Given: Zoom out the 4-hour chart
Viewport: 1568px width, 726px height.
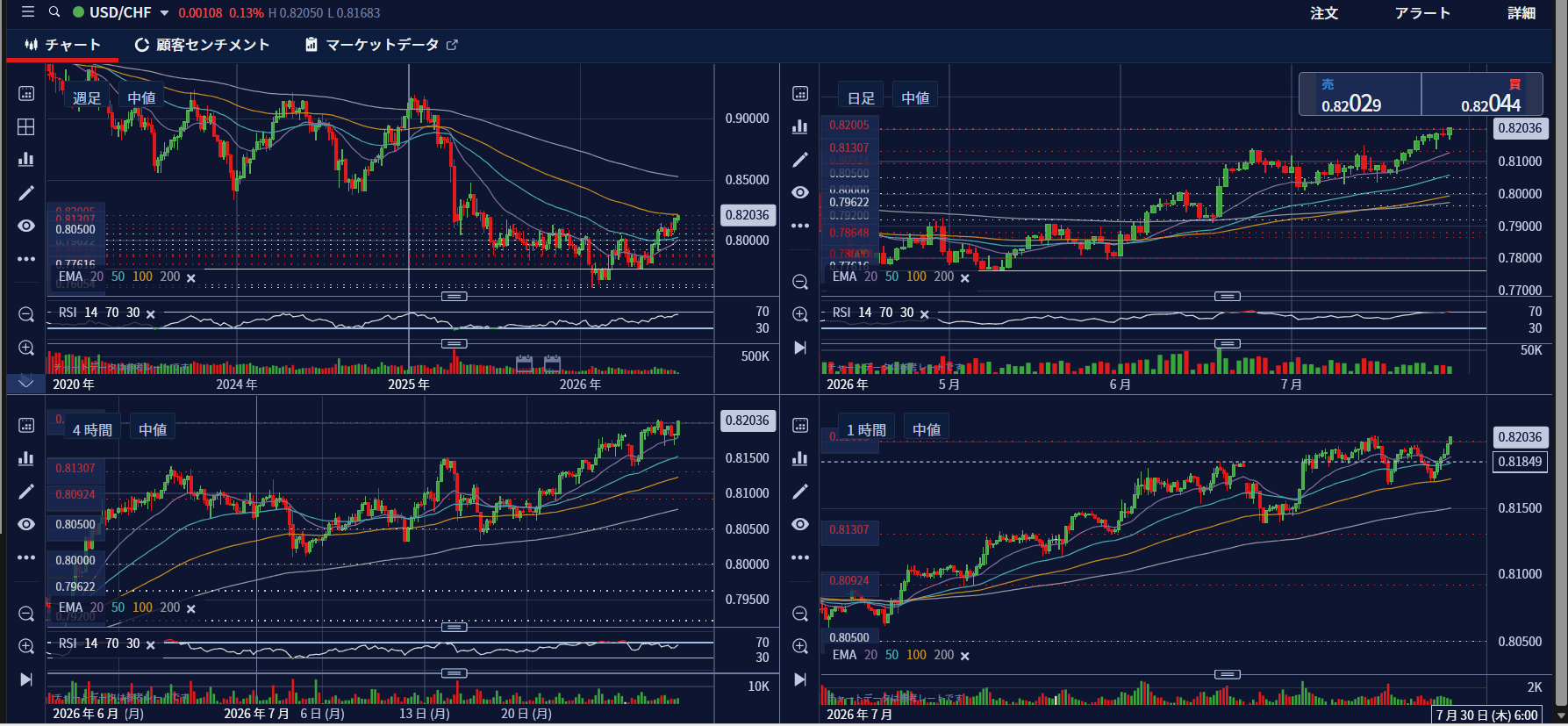Looking at the screenshot, I should click(x=26, y=613).
